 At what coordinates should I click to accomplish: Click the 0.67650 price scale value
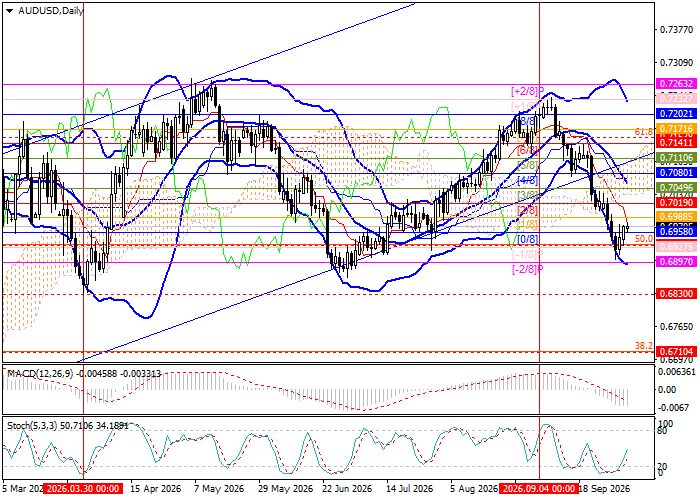[677, 327]
